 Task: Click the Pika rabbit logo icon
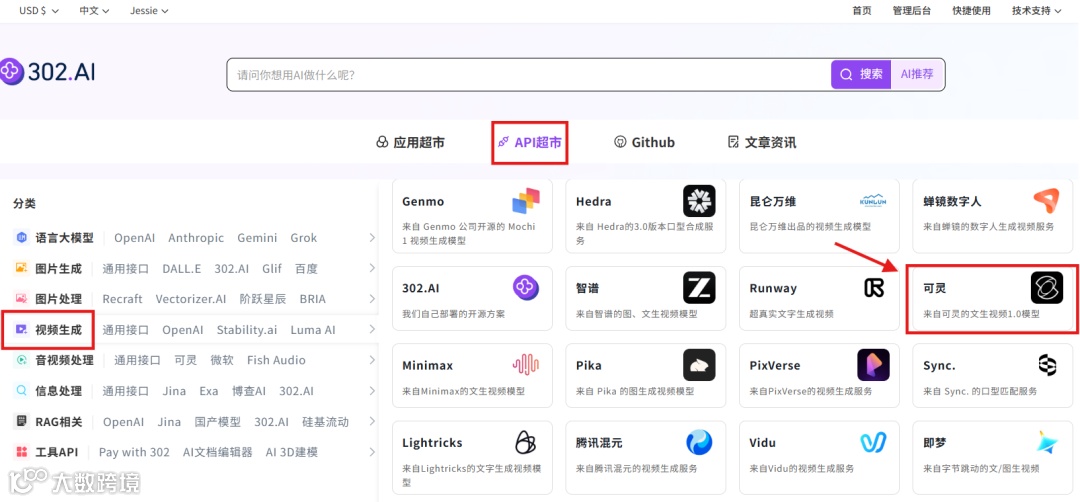pos(699,365)
